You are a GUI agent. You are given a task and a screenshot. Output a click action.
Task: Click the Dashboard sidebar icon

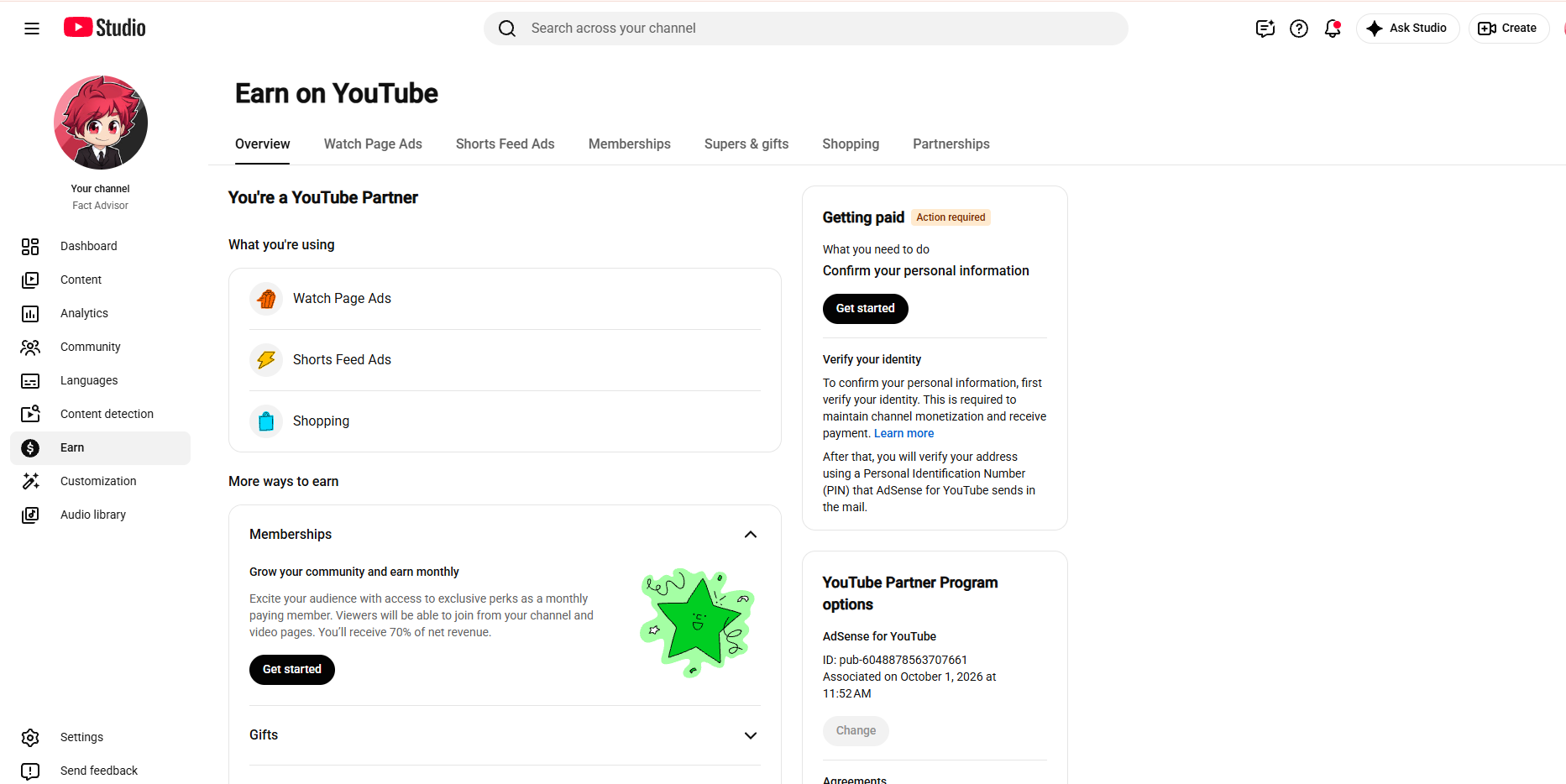point(30,246)
